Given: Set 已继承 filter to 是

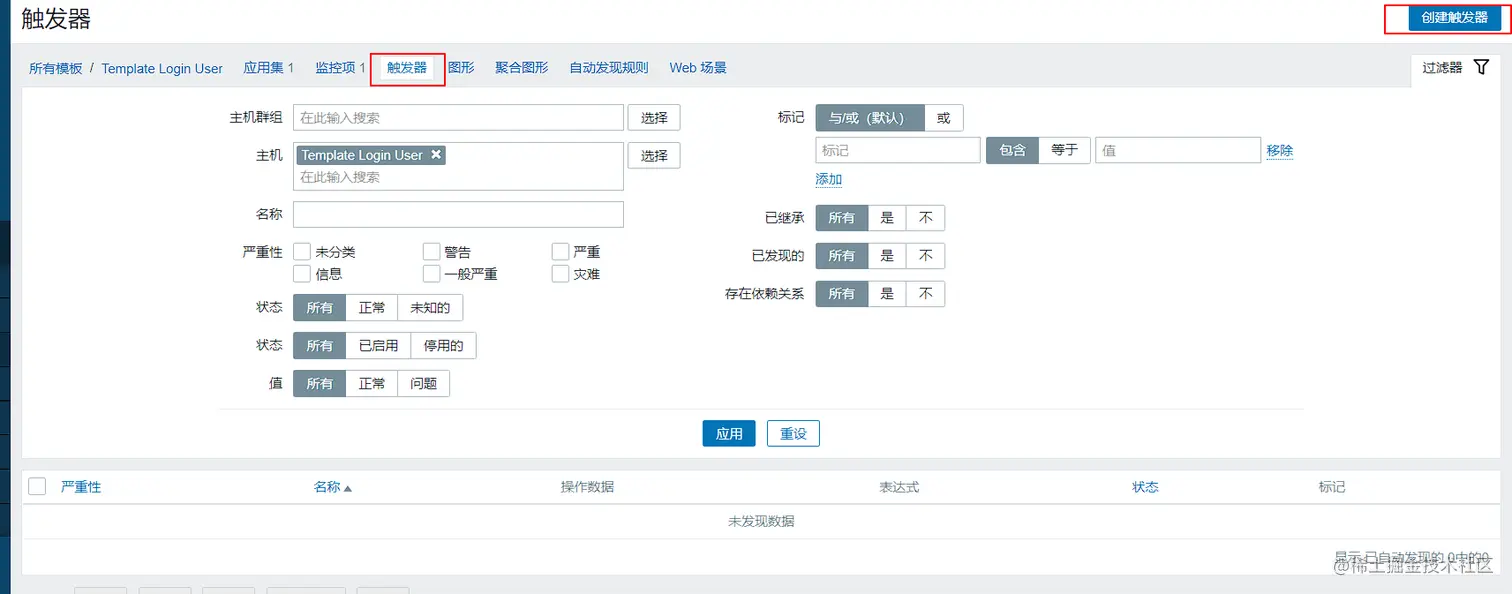Looking at the screenshot, I should coord(887,218).
